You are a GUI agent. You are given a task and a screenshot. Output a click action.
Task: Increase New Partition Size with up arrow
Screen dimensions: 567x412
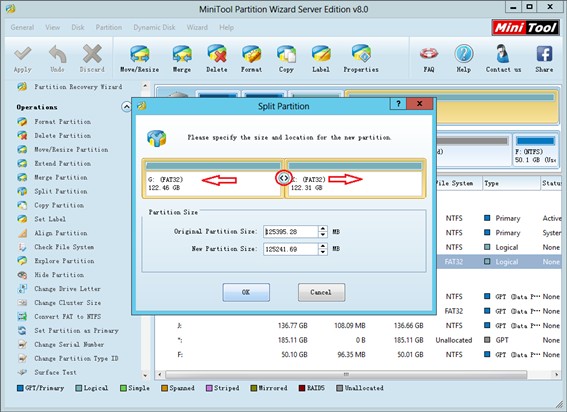[323, 246]
